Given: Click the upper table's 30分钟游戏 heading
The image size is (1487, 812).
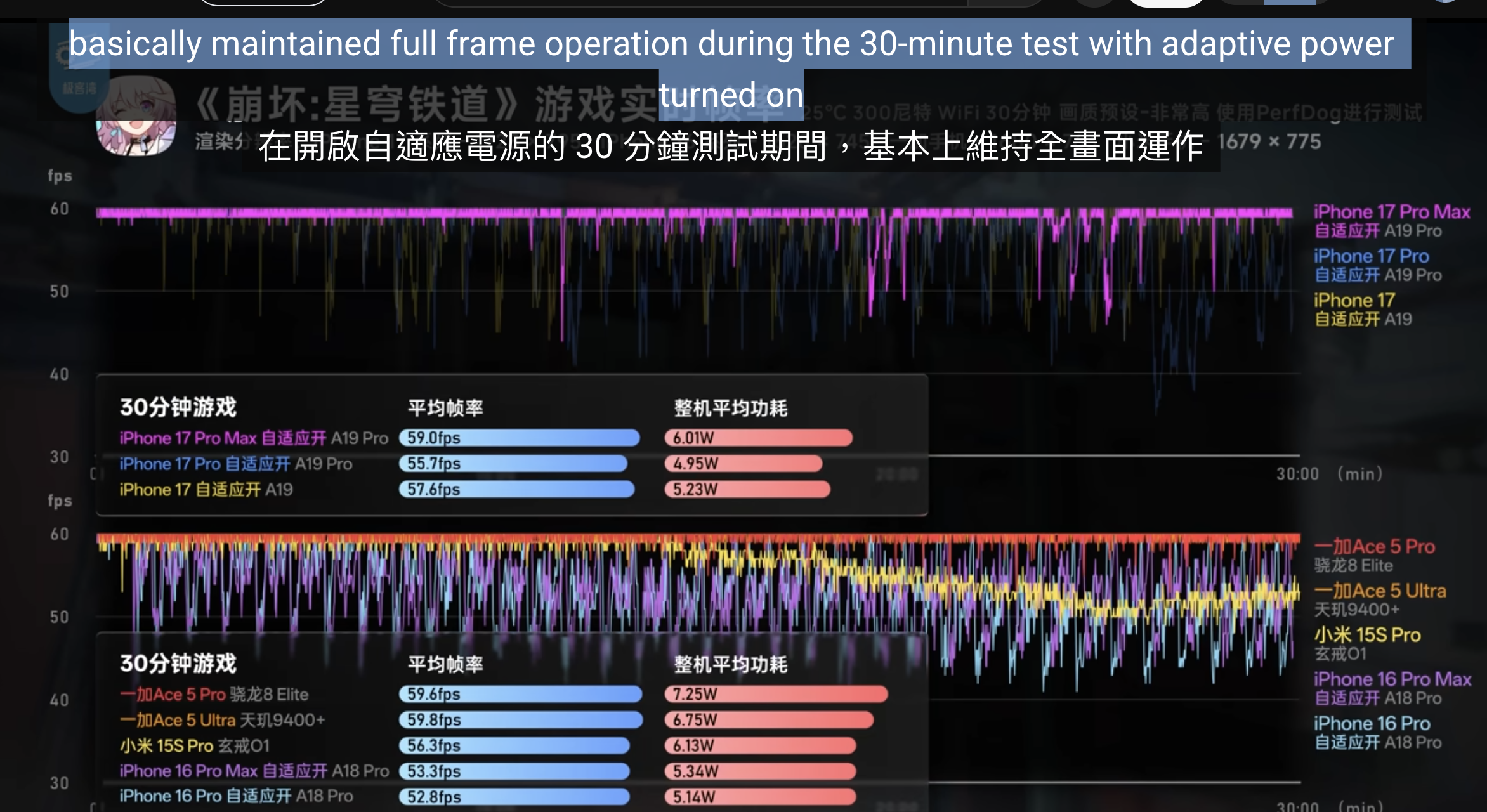Looking at the screenshot, I should point(178,407).
